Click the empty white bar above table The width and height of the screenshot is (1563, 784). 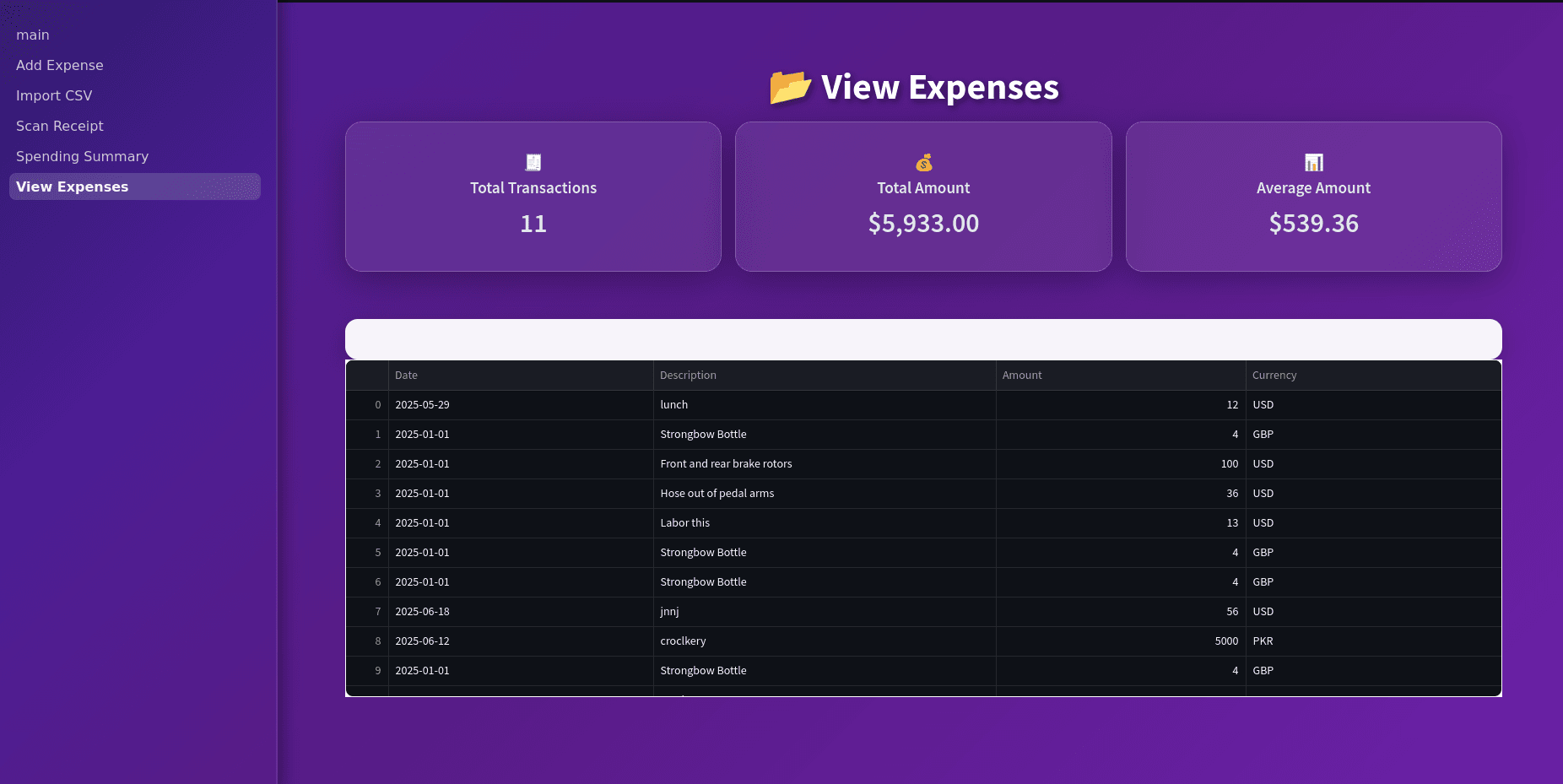[923, 339]
